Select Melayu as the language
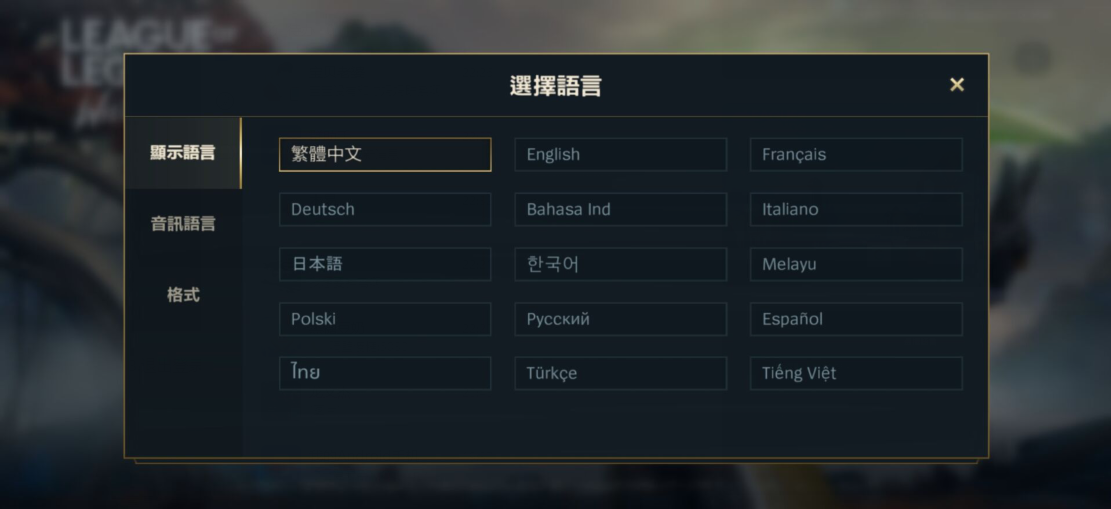The image size is (1111, 509). pyautogui.click(x=856, y=265)
